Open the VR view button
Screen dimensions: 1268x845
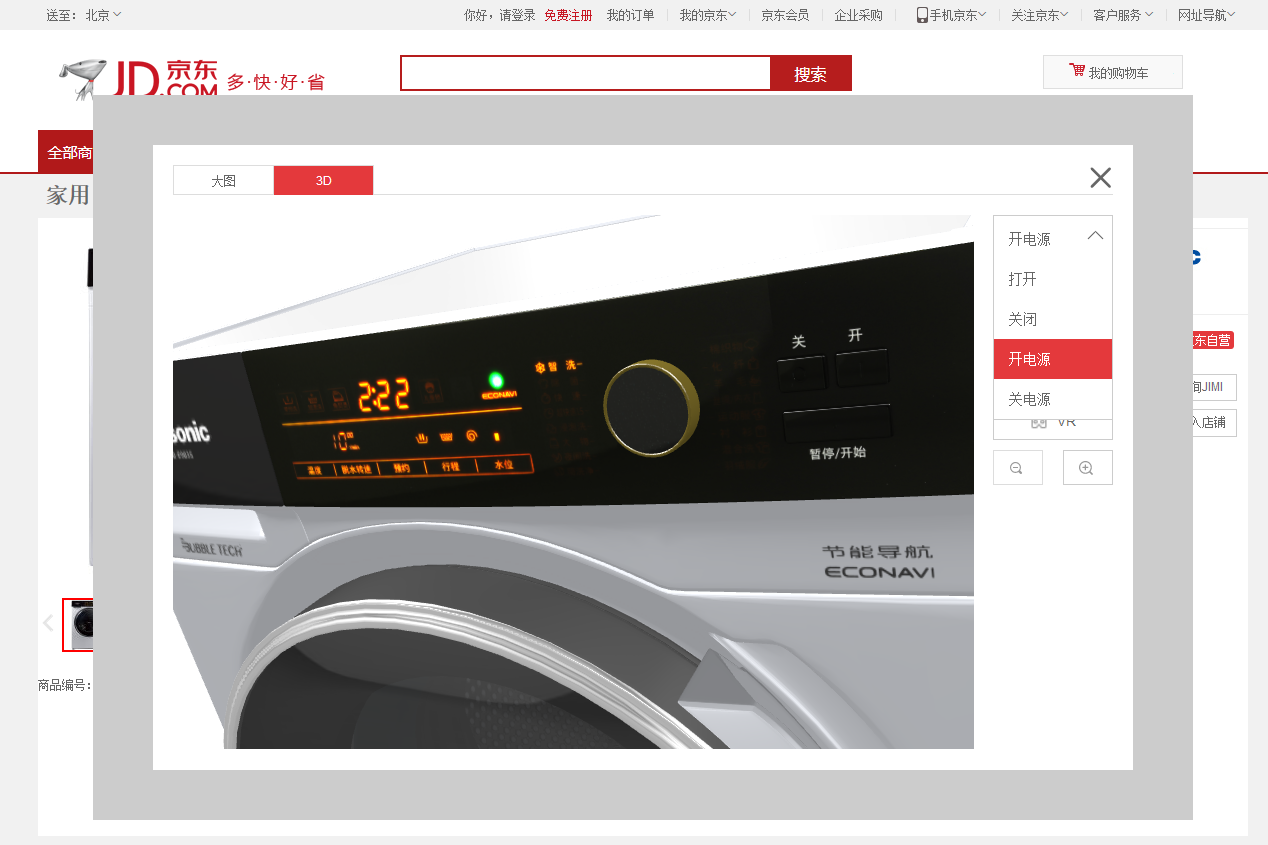click(x=1053, y=428)
